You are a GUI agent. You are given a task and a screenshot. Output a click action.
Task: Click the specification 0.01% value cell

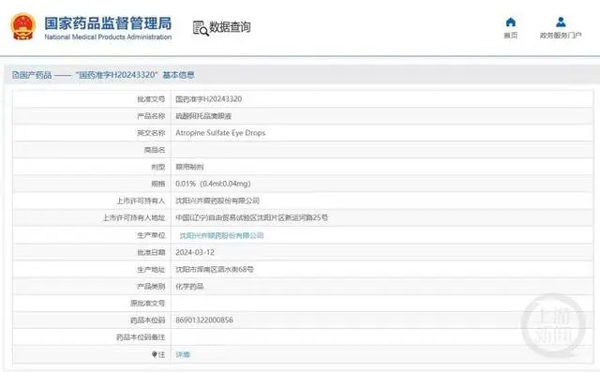point(382,184)
